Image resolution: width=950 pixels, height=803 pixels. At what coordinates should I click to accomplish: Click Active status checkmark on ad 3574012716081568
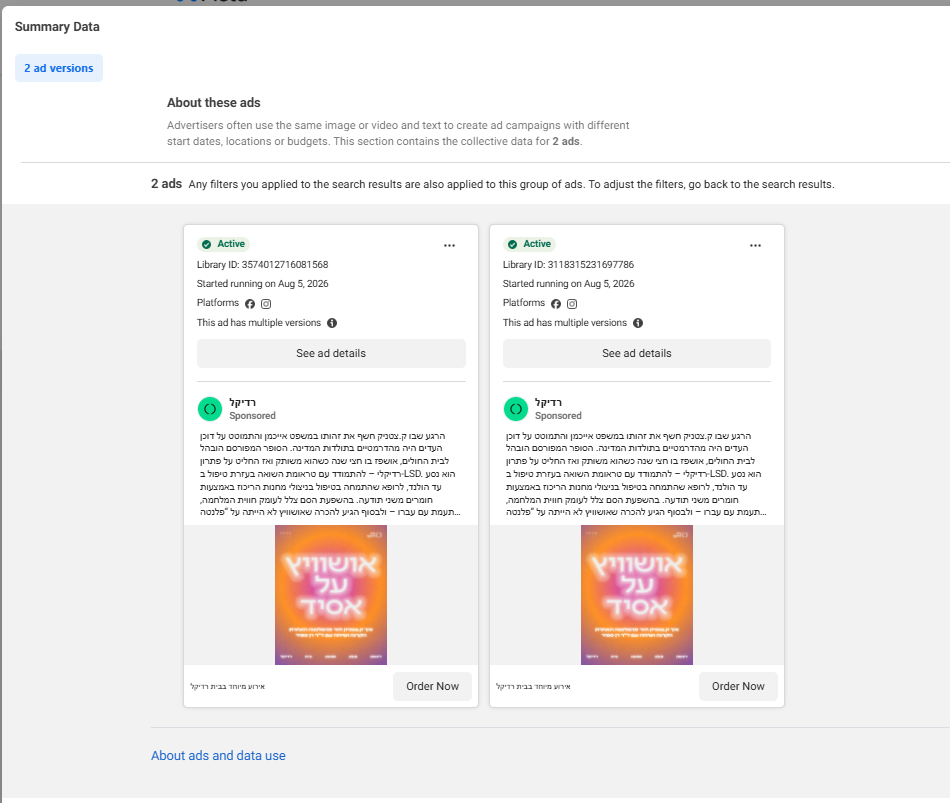[207, 244]
